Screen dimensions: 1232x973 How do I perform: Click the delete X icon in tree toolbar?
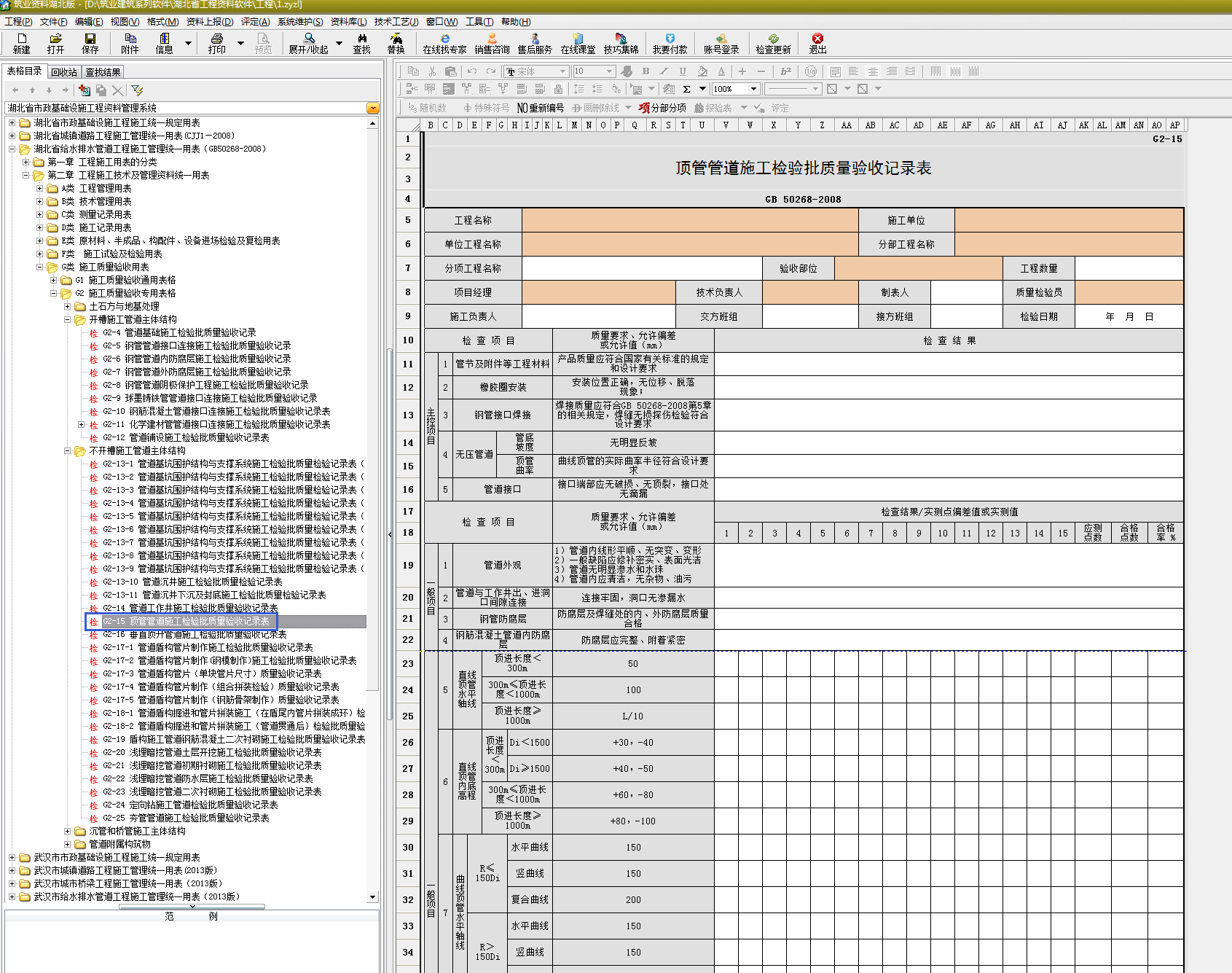pos(117,90)
